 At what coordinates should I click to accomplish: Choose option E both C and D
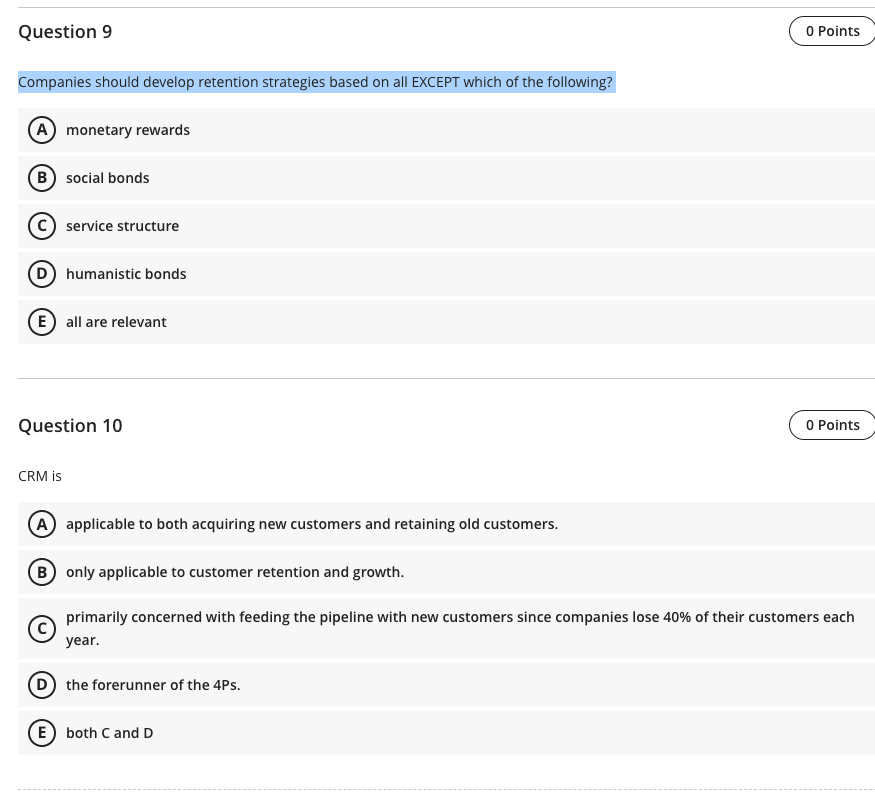tap(42, 733)
